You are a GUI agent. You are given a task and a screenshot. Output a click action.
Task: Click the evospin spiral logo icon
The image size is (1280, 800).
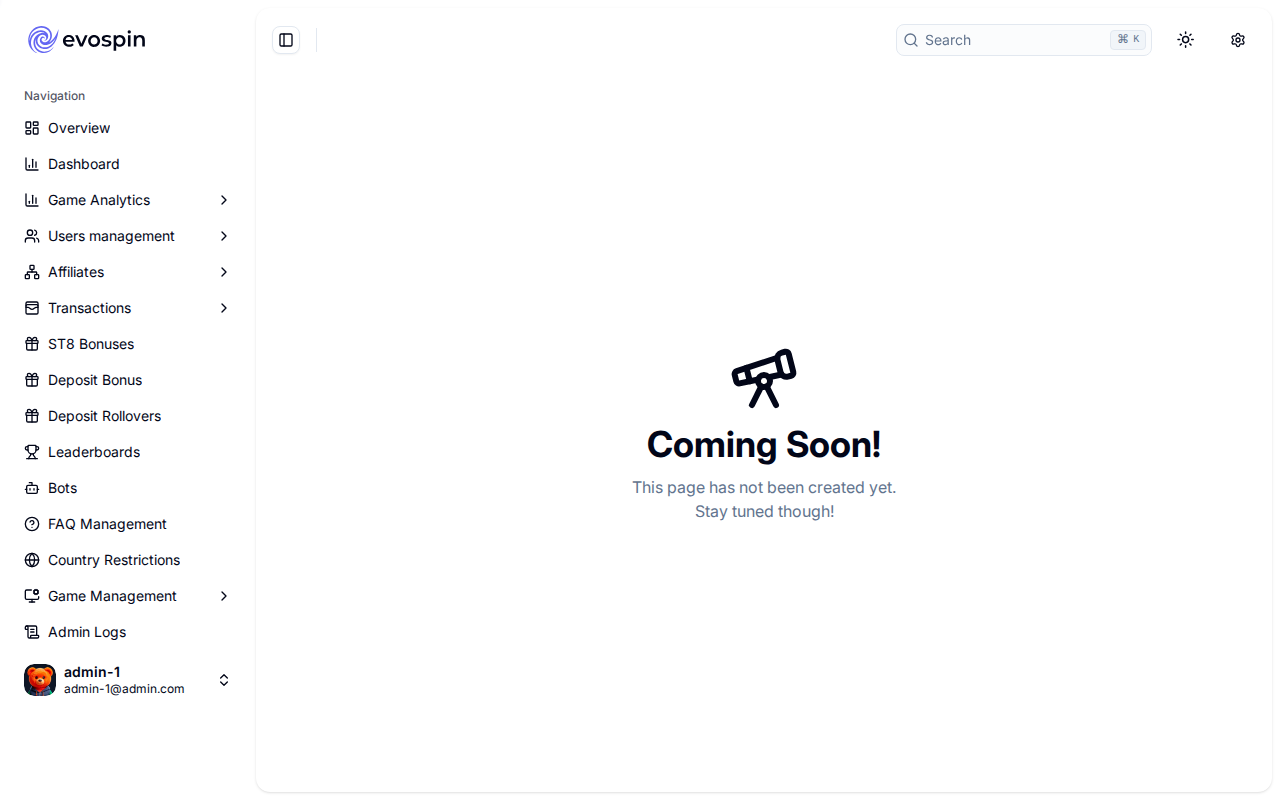(42, 40)
